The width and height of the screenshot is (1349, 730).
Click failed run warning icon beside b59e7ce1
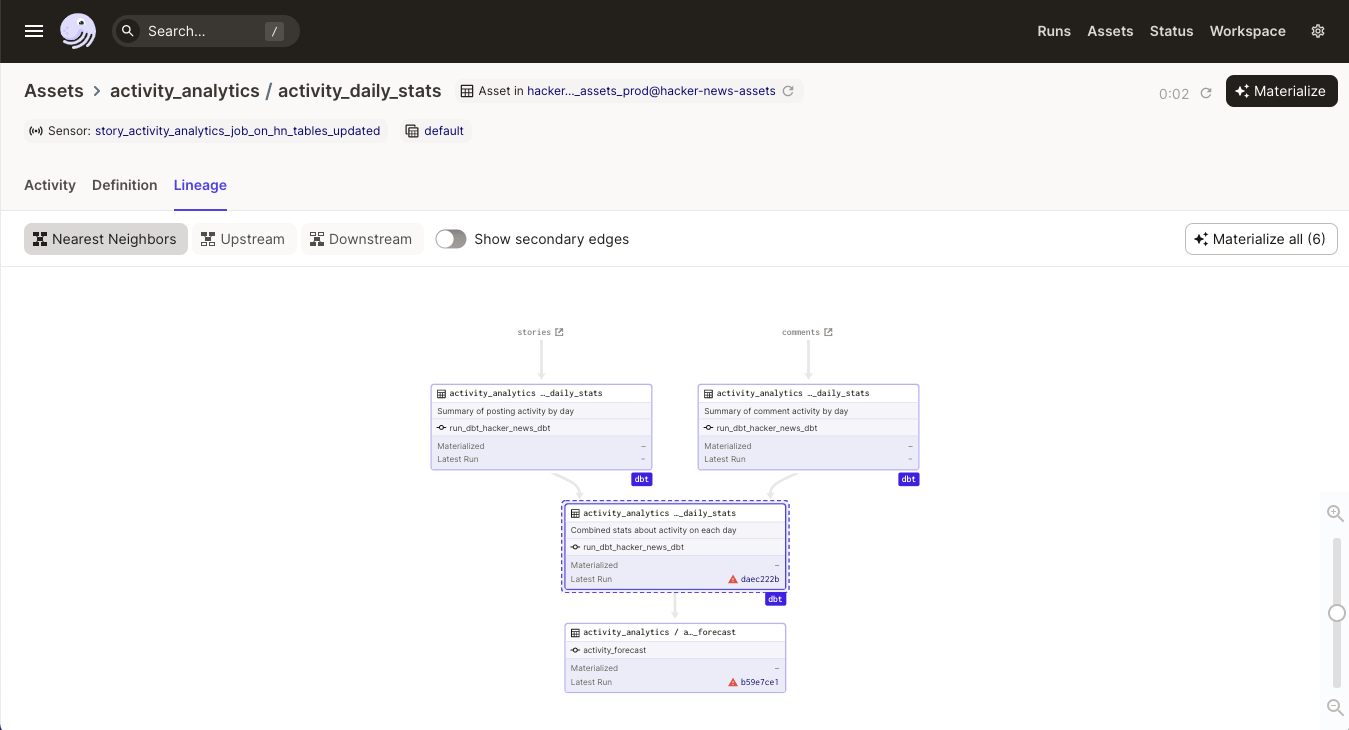[733, 682]
